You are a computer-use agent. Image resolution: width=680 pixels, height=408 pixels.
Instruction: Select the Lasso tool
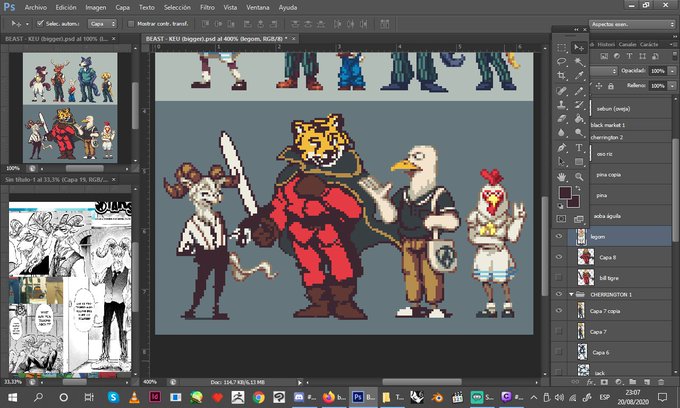click(562, 62)
